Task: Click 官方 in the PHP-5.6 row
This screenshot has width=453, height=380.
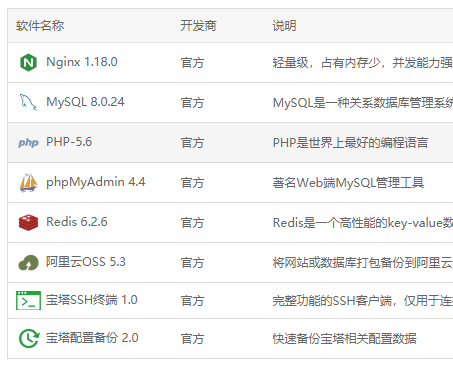Action: [x=192, y=143]
